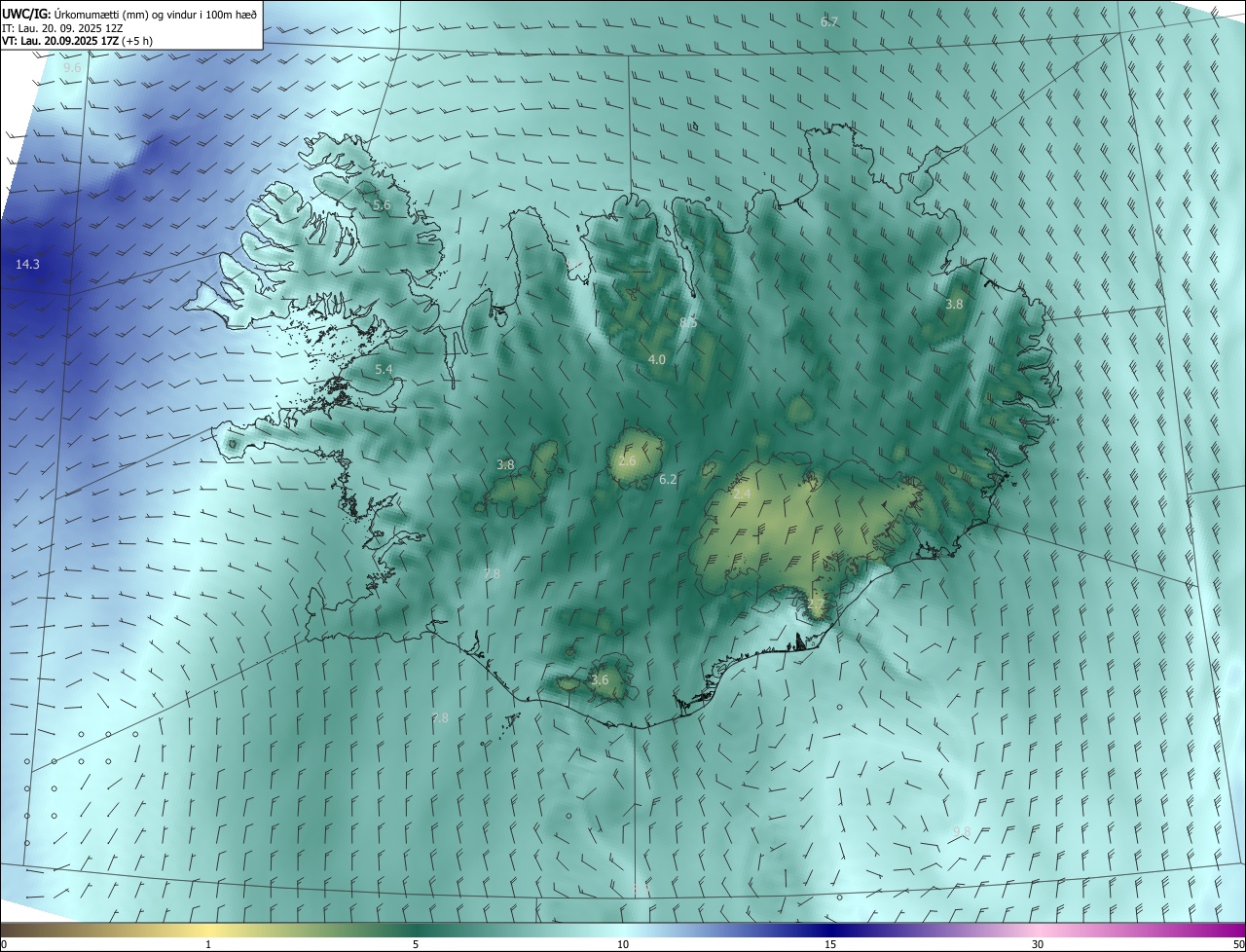Click the 0 tick on the color scale
Screen dimensions: 1246x952
[4, 944]
